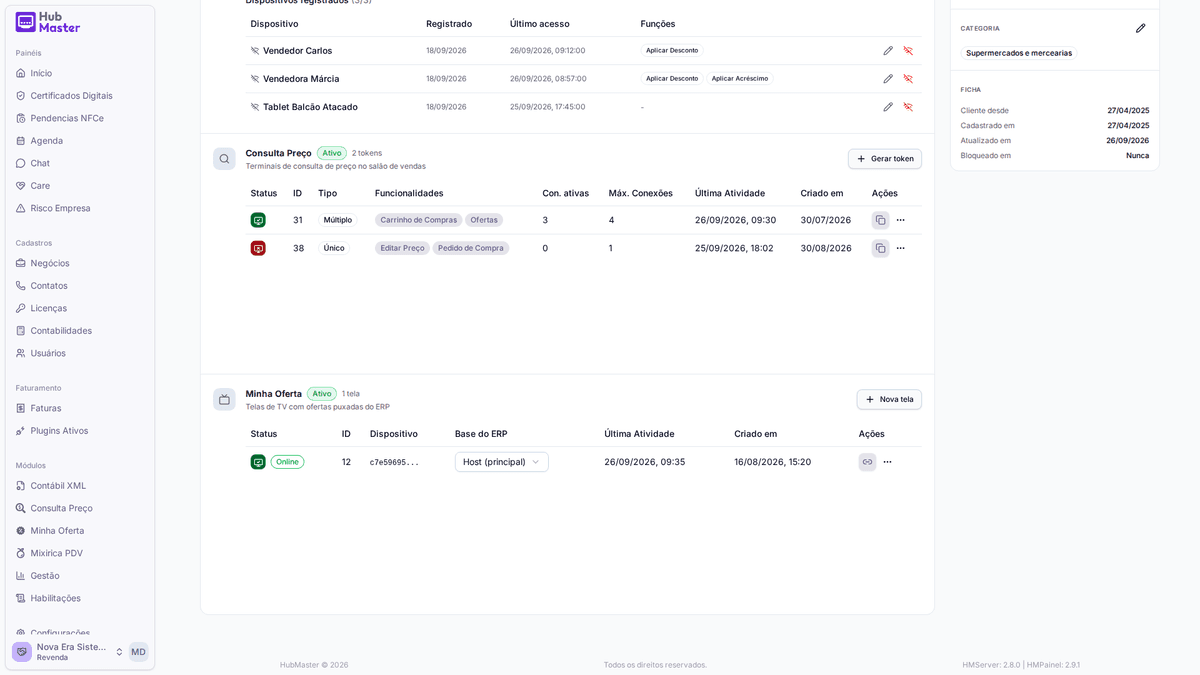The height and width of the screenshot is (675, 1200).
Task: Click red status icon of token 38
Action: coord(258,248)
